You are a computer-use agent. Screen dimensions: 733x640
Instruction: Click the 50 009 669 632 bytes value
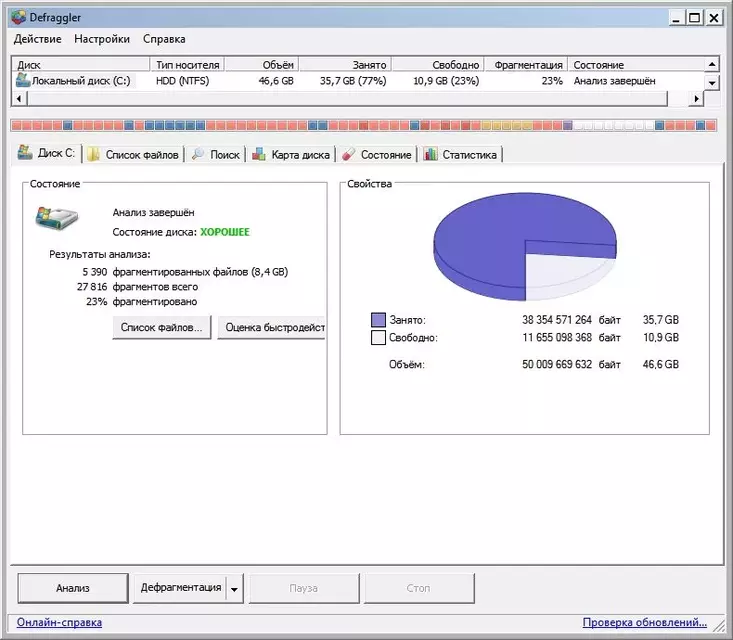pos(557,364)
